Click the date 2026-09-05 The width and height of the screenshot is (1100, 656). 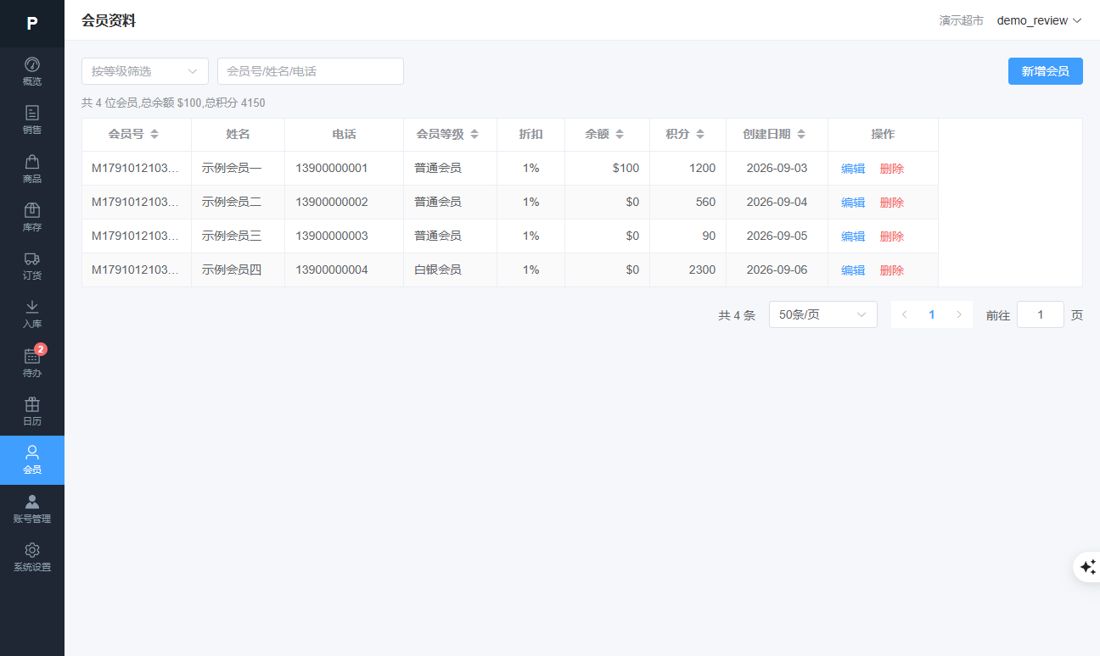777,236
